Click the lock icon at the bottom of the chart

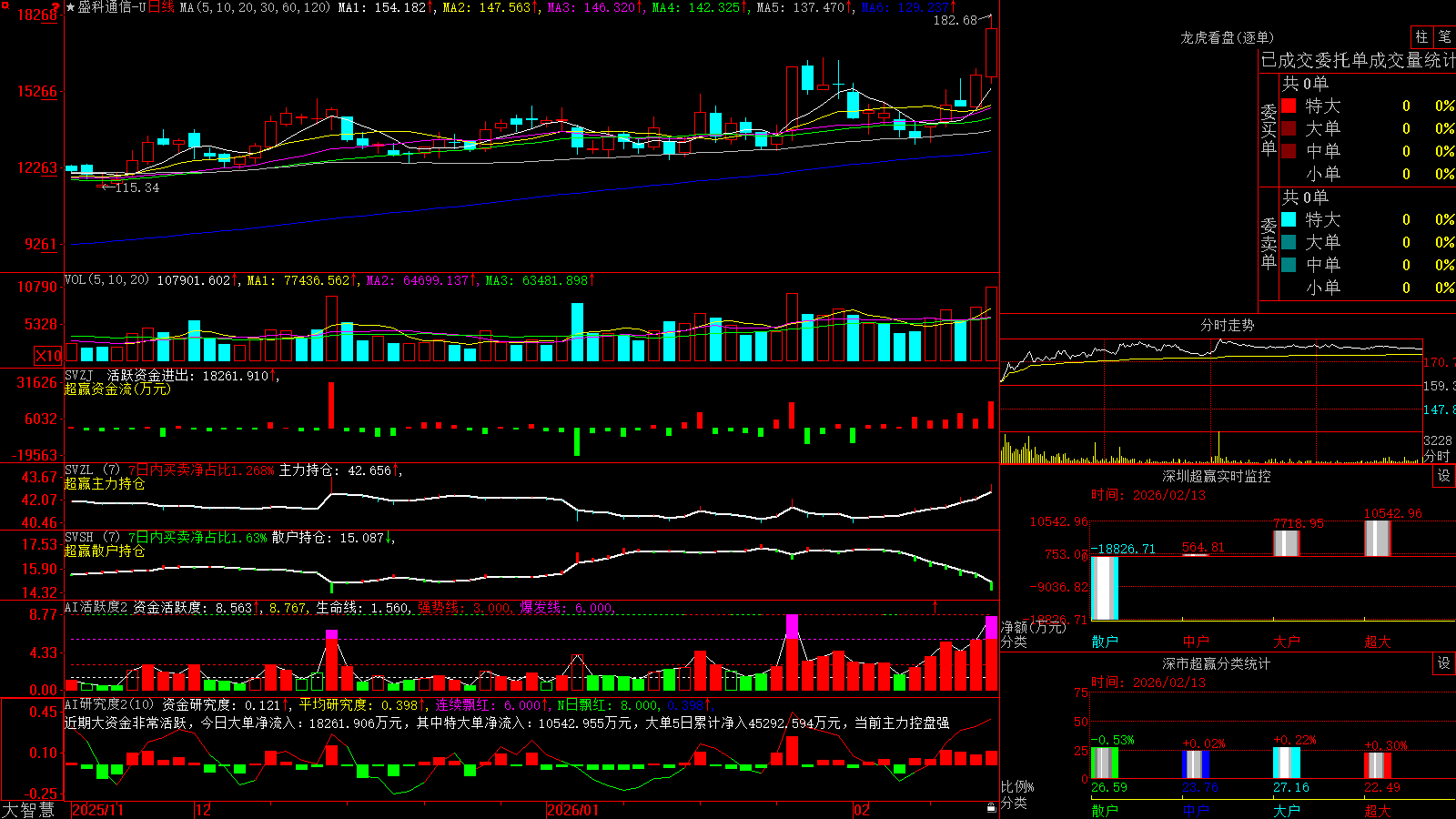[992, 807]
